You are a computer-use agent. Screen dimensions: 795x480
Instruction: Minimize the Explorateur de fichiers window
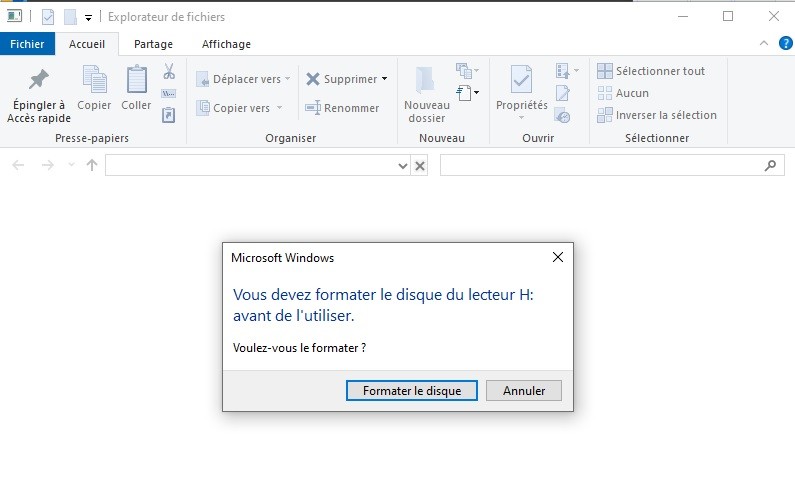pyautogui.click(x=683, y=16)
